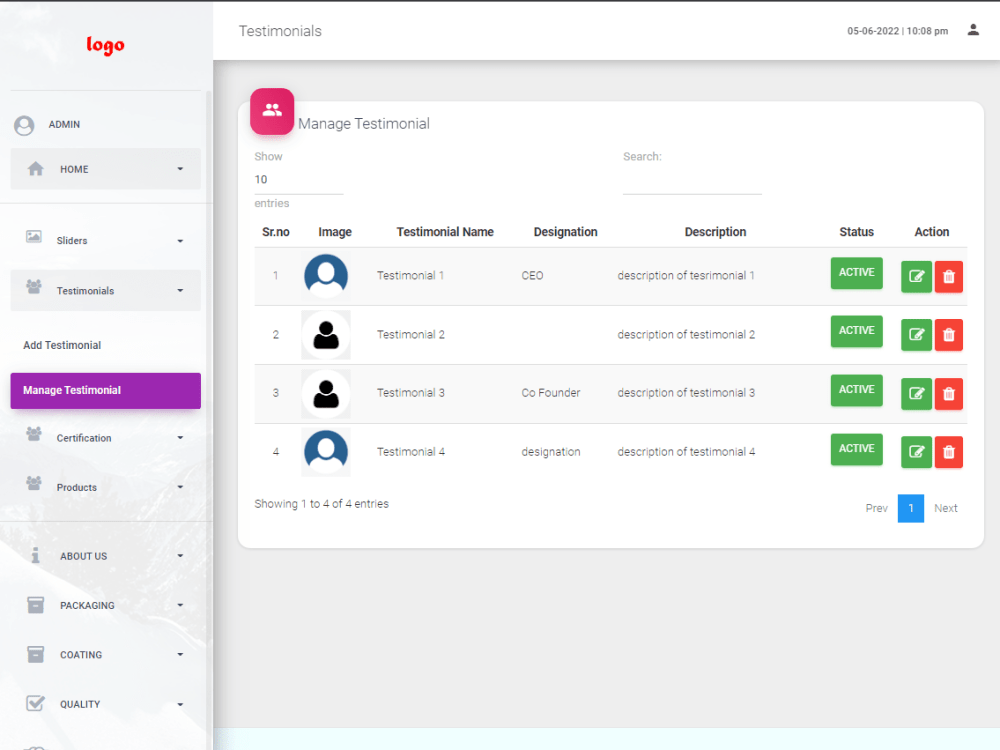Click the Sliders image icon
The width and height of the screenshot is (1000, 750).
pos(34,237)
